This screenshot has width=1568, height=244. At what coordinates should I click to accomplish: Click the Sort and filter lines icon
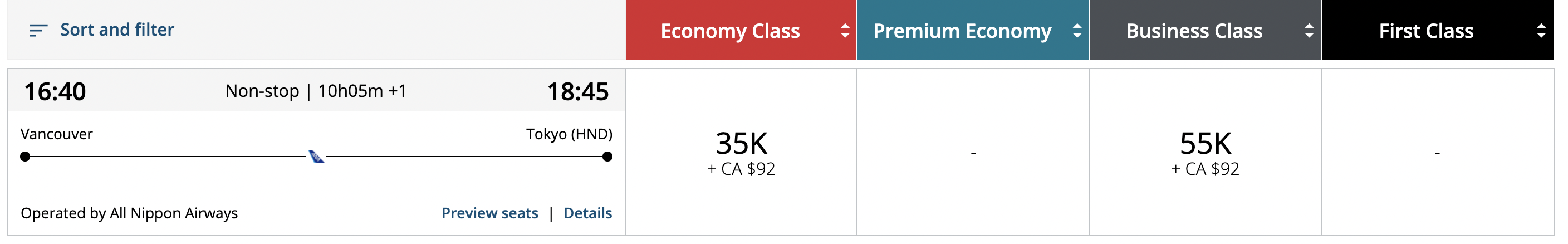click(38, 31)
